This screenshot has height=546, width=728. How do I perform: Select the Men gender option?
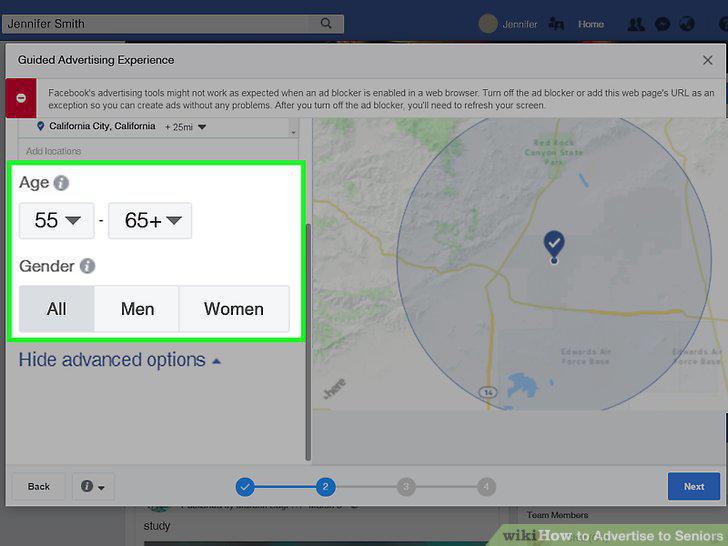(x=137, y=309)
